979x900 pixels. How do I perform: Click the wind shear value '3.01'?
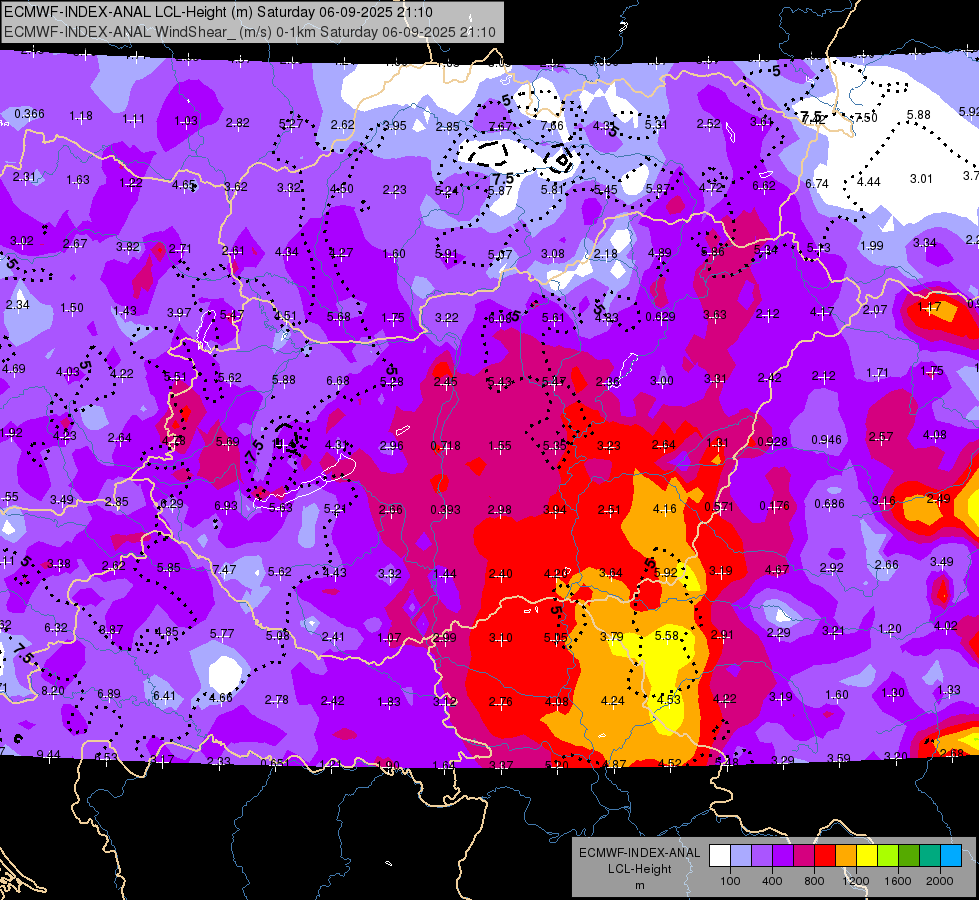coord(921,179)
